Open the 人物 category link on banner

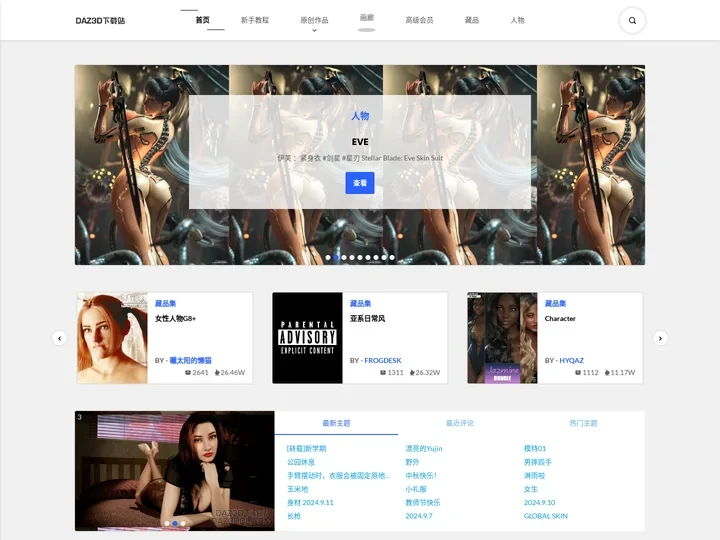pos(360,116)
